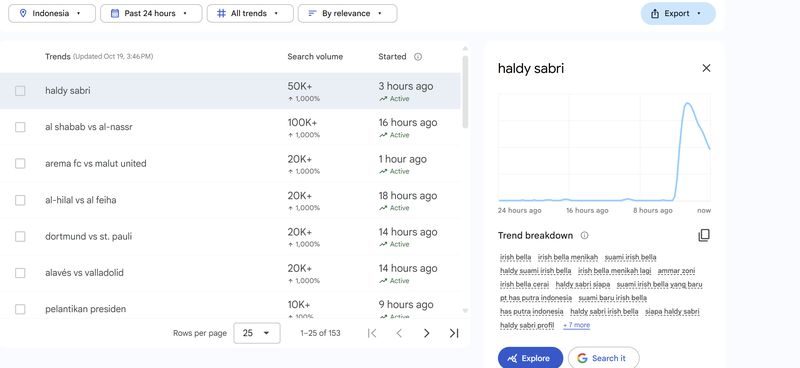Click the Search volume column header
800x368 pixels.
(x=315, y=57)
